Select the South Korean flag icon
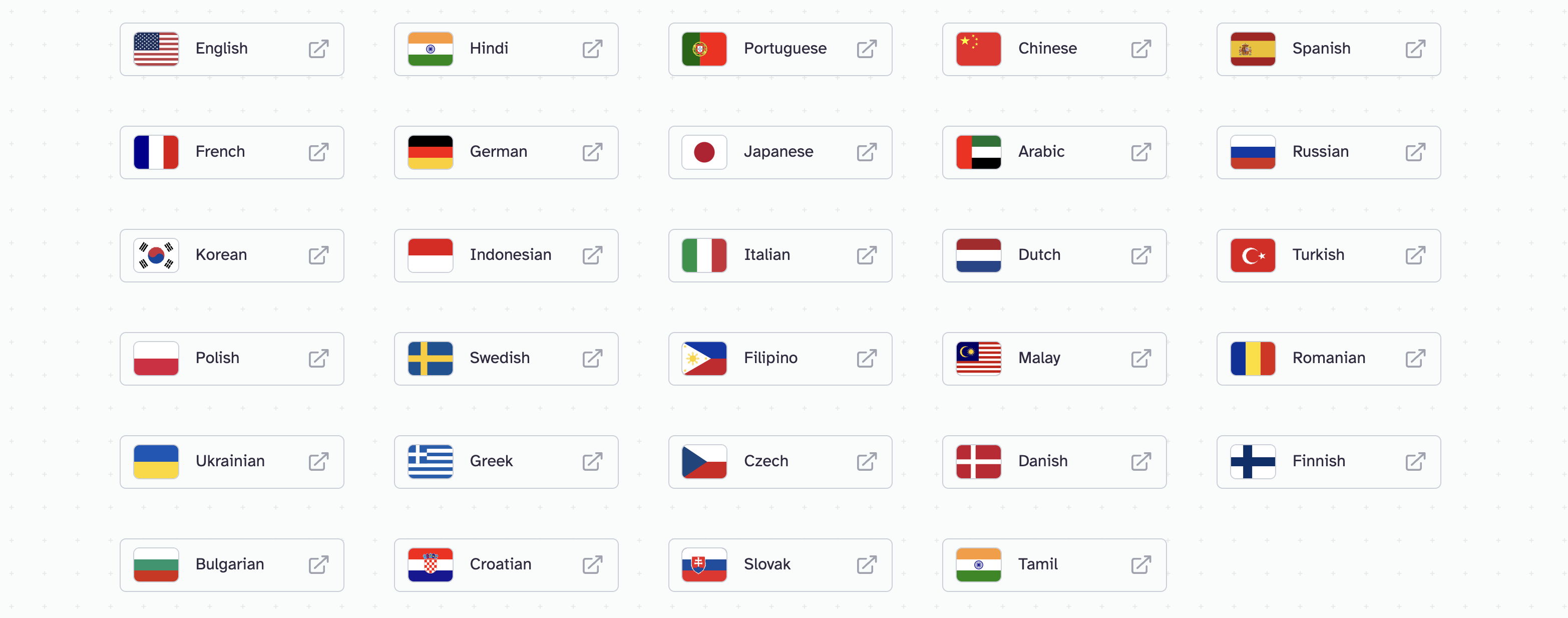This screenshot has height=618, width=1568. coord(156,255)
